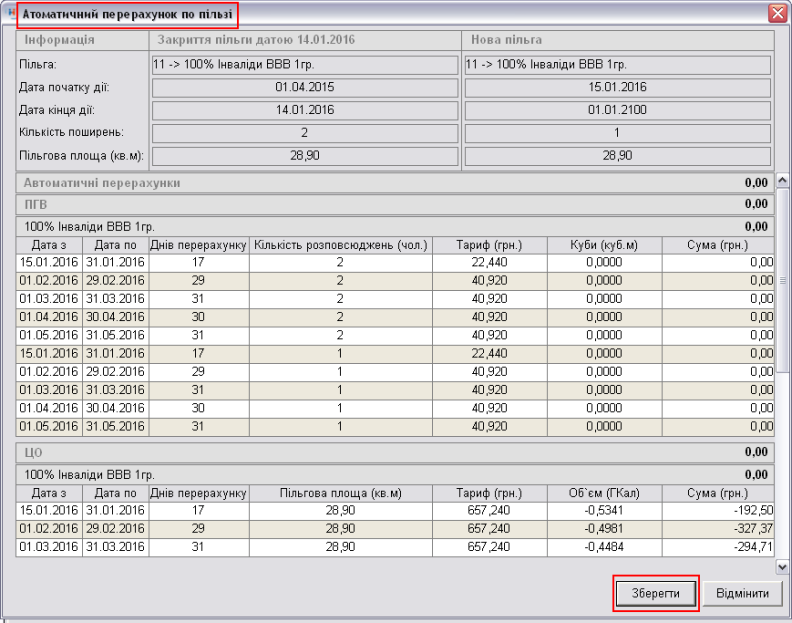792x623 pixels.
Task: Select the cell with sum -192,50
Action: click(713, 510)
